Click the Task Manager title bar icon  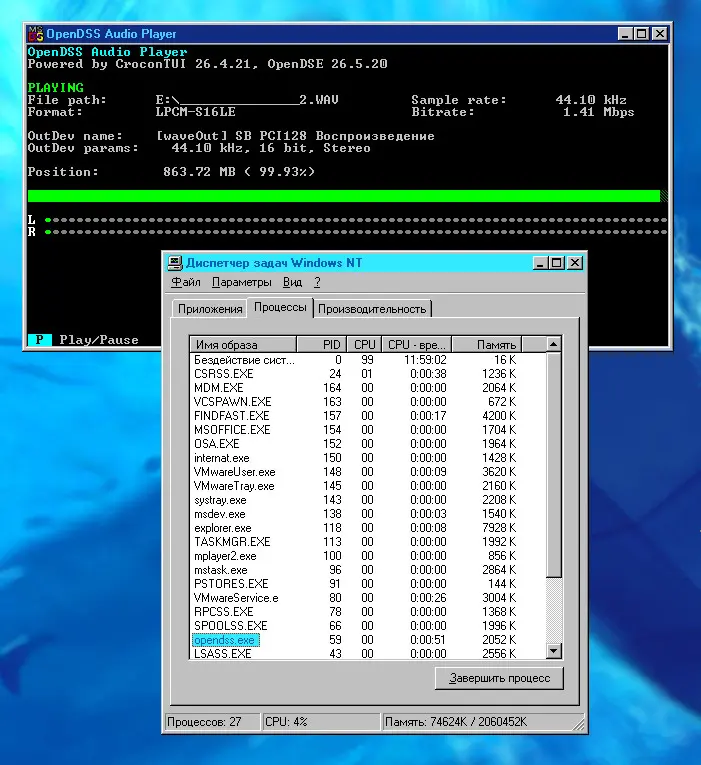tap(175, 263)
